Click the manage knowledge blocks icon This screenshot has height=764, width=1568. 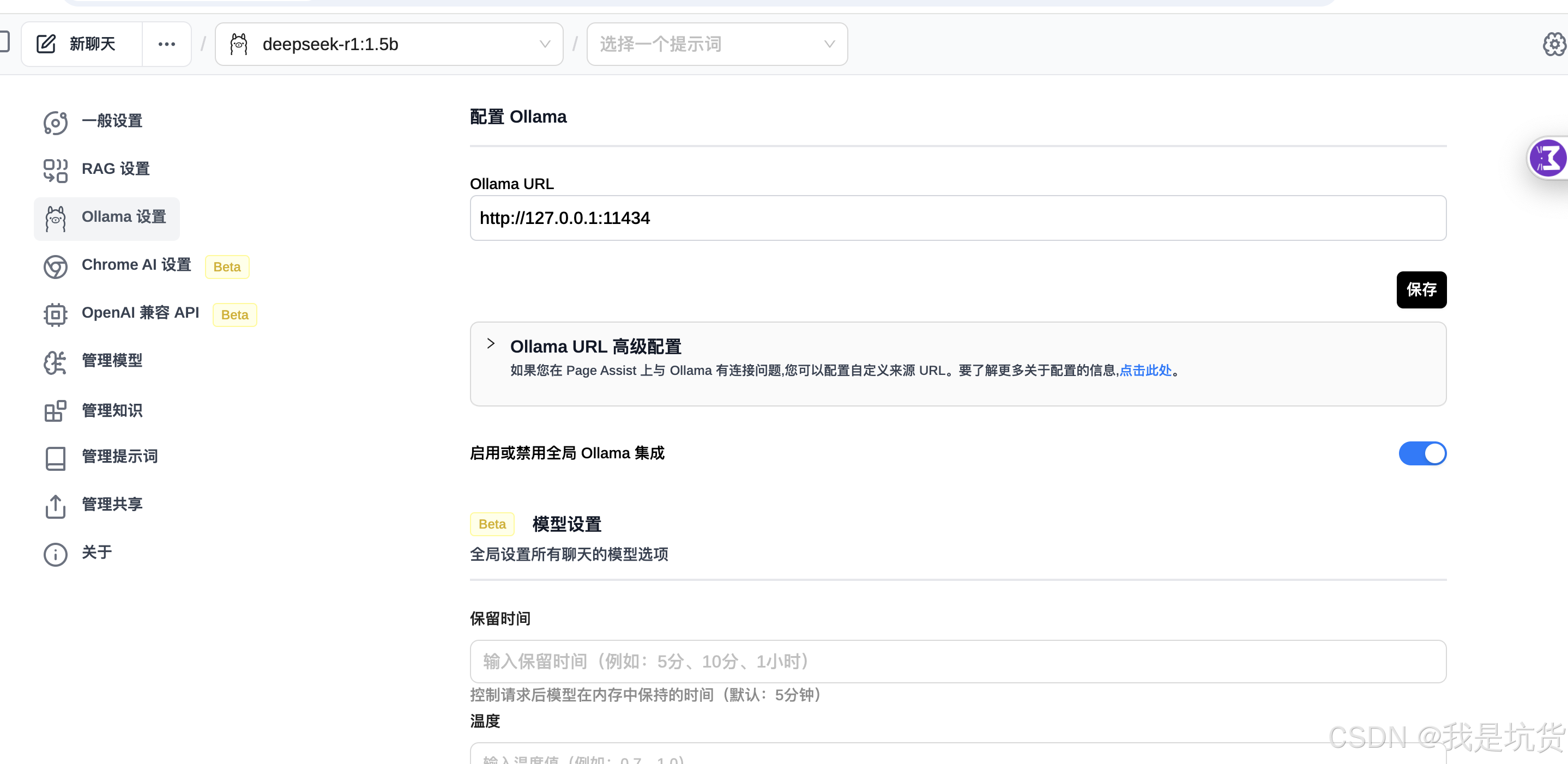55,411
